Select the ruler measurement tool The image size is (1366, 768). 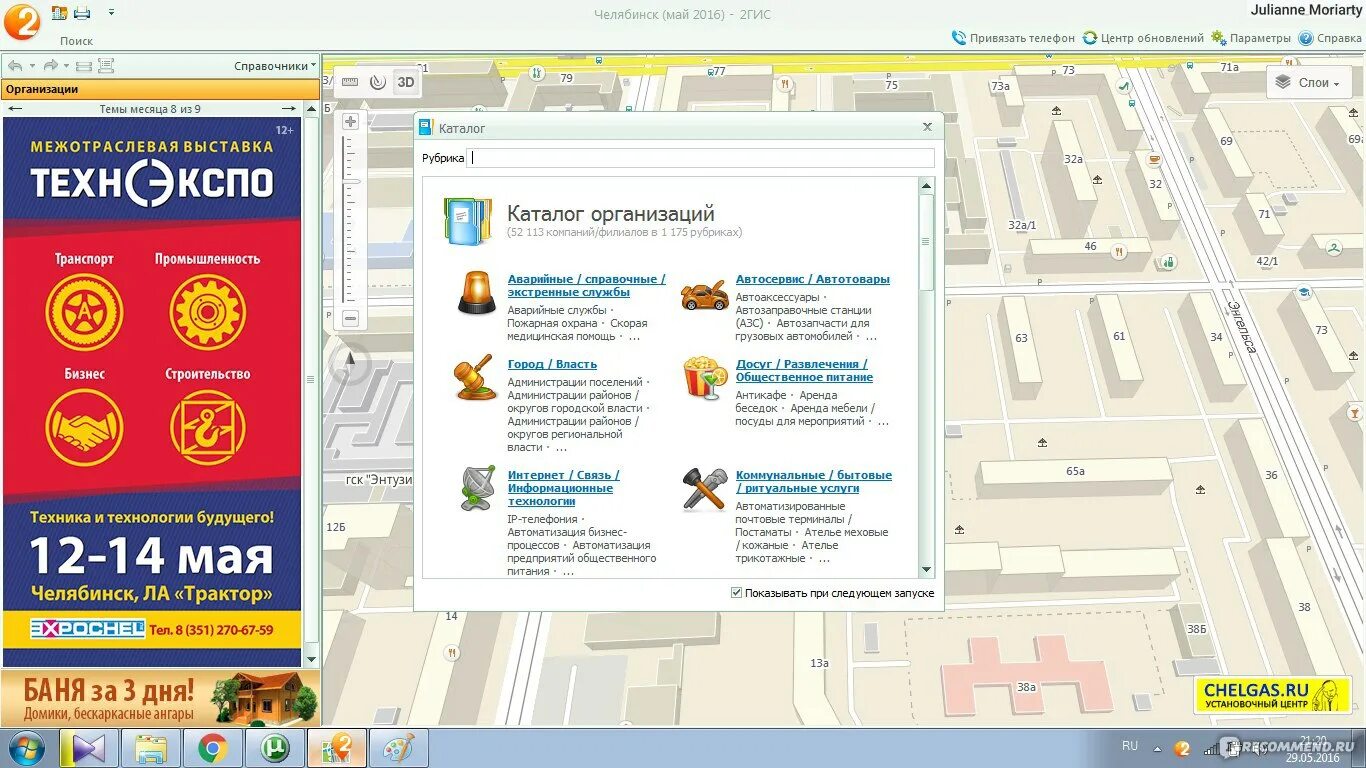350,82
